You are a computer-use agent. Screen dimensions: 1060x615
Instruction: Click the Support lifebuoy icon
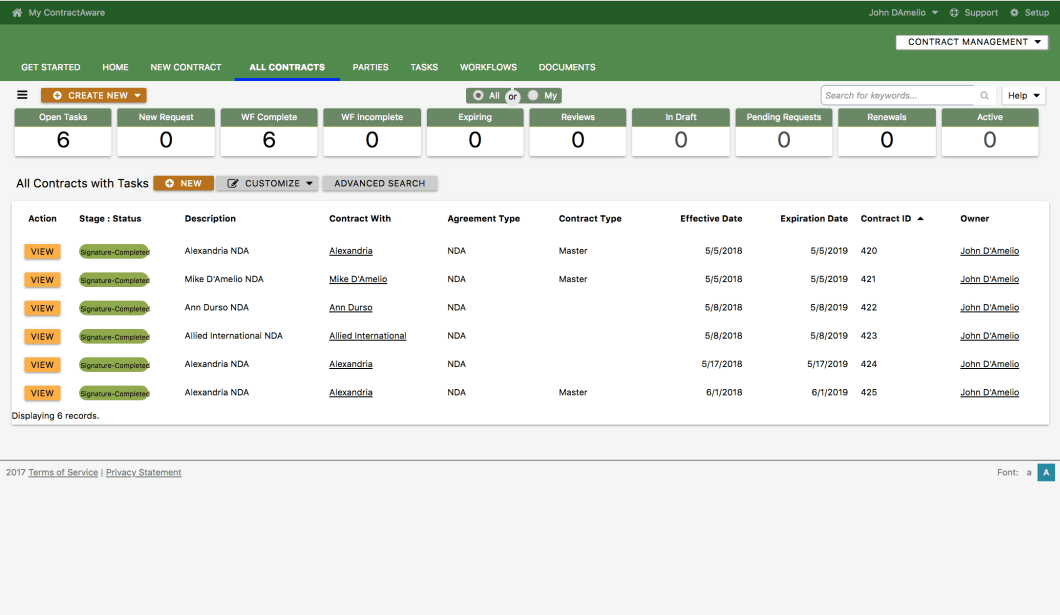coord(954,12)
